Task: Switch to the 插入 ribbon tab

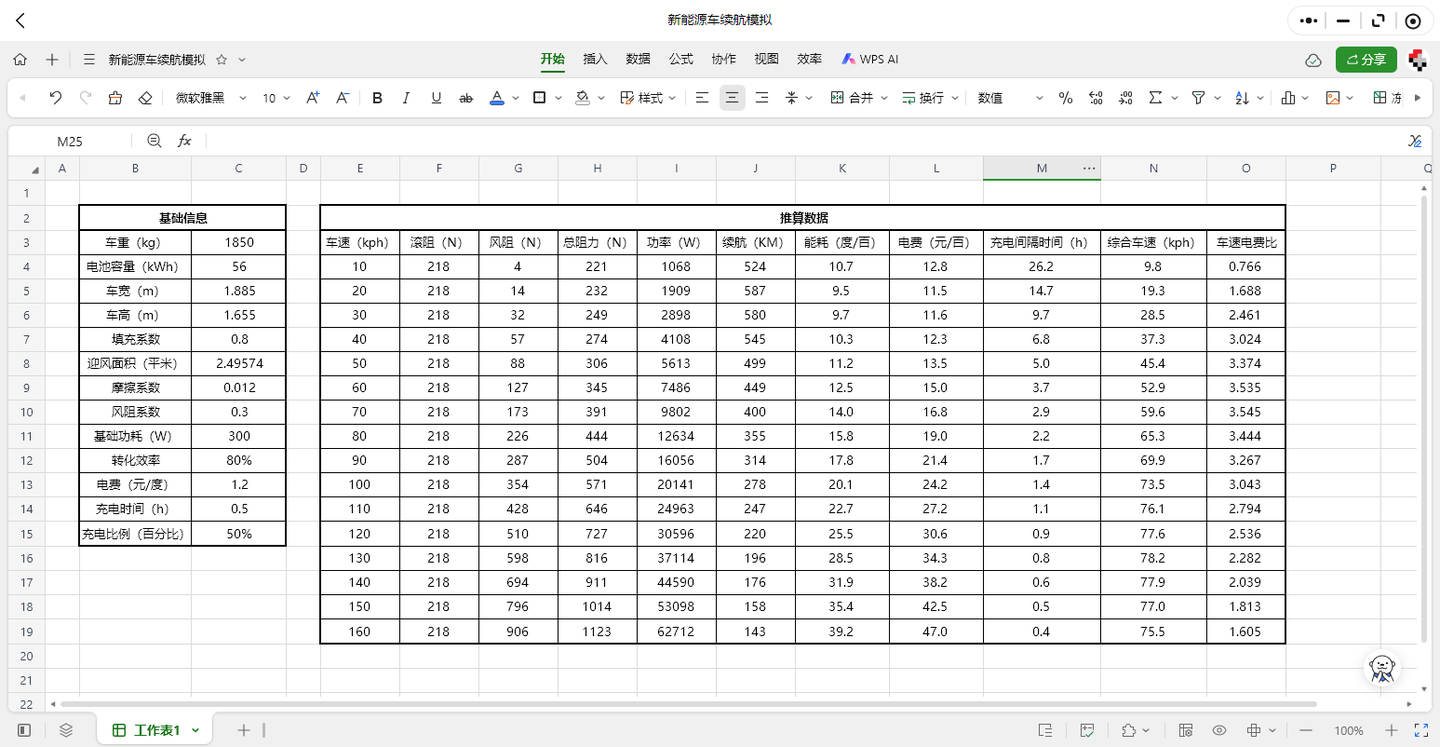Action: [x=595, y=59]
